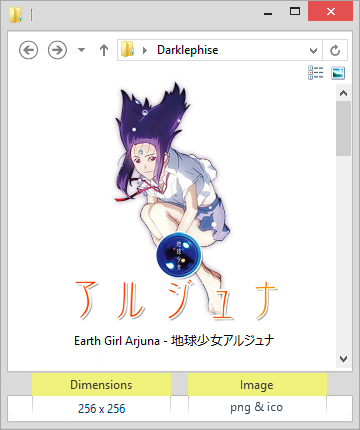Viewport: 360px width, 430px height.
Task: Click the Earth Girl Arjuna file name
Action: pyautogui.click(x=174, y=341)
